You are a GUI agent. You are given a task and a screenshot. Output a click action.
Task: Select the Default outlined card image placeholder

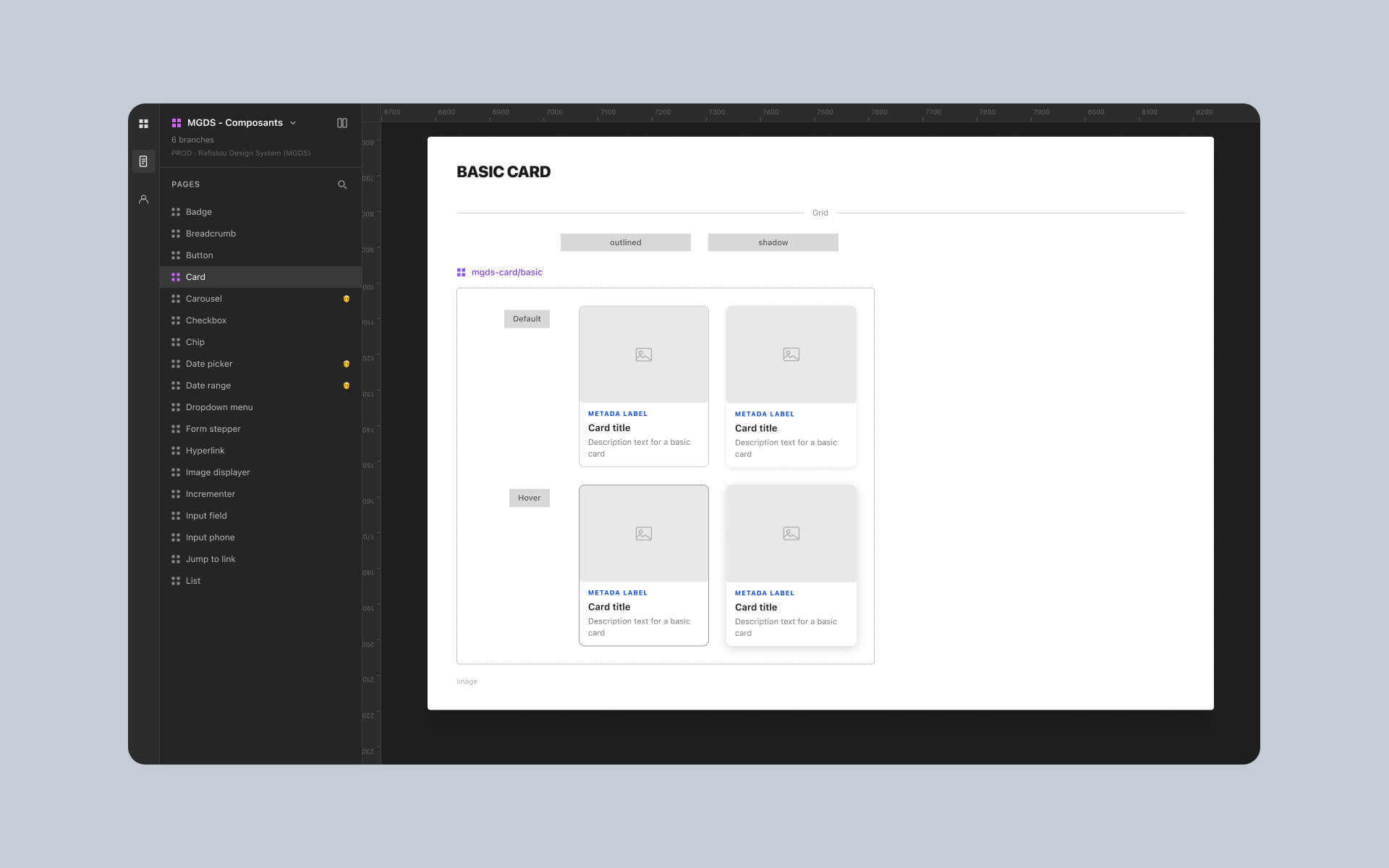644,354
